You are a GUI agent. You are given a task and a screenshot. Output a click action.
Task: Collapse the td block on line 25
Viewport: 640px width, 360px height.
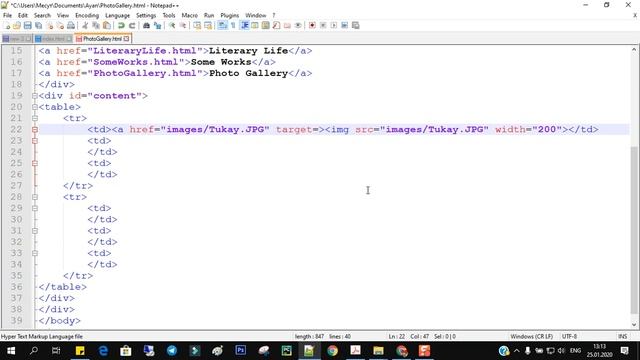(35, 163)
